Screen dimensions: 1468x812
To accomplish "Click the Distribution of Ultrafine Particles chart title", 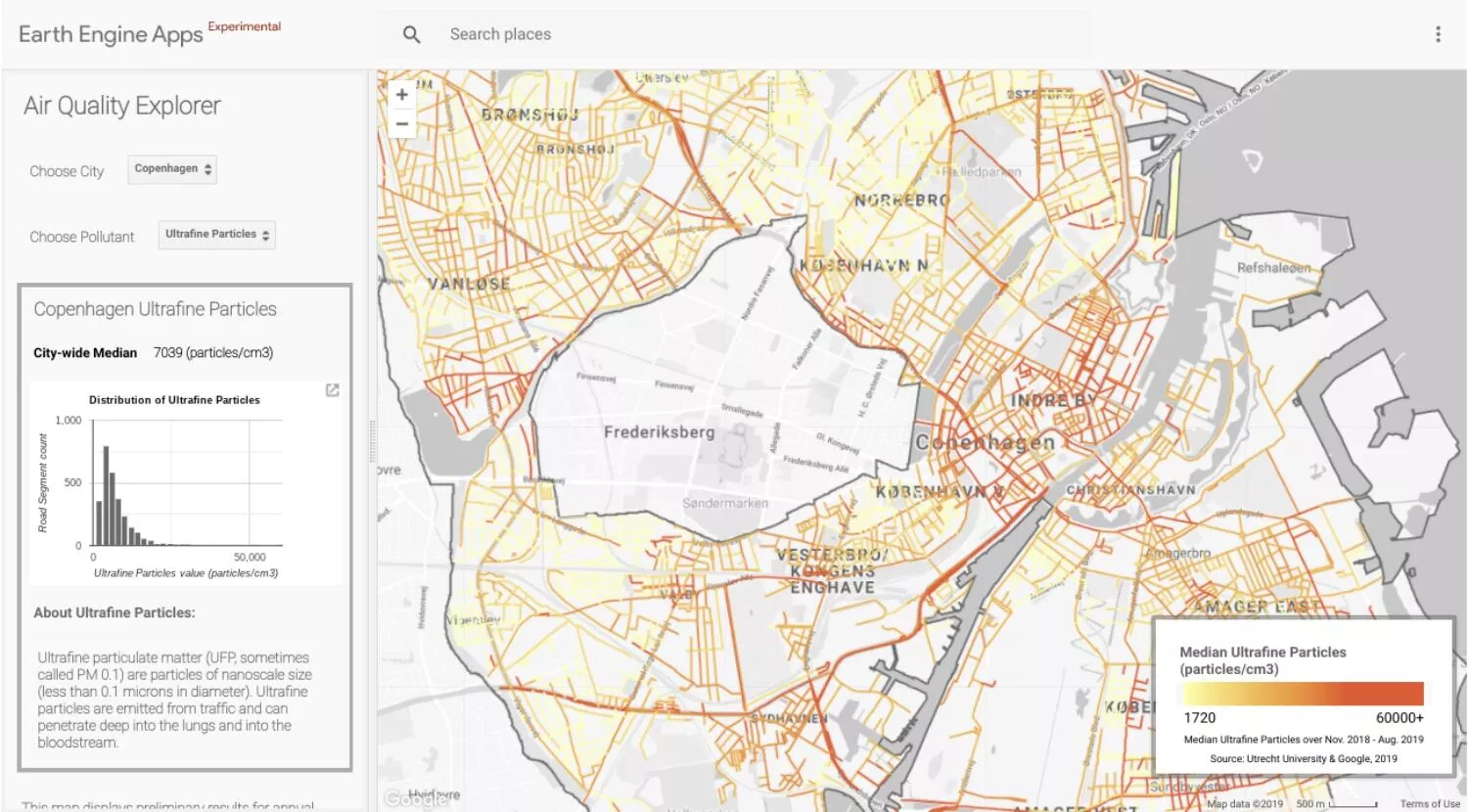I will [x=174, y=400].
